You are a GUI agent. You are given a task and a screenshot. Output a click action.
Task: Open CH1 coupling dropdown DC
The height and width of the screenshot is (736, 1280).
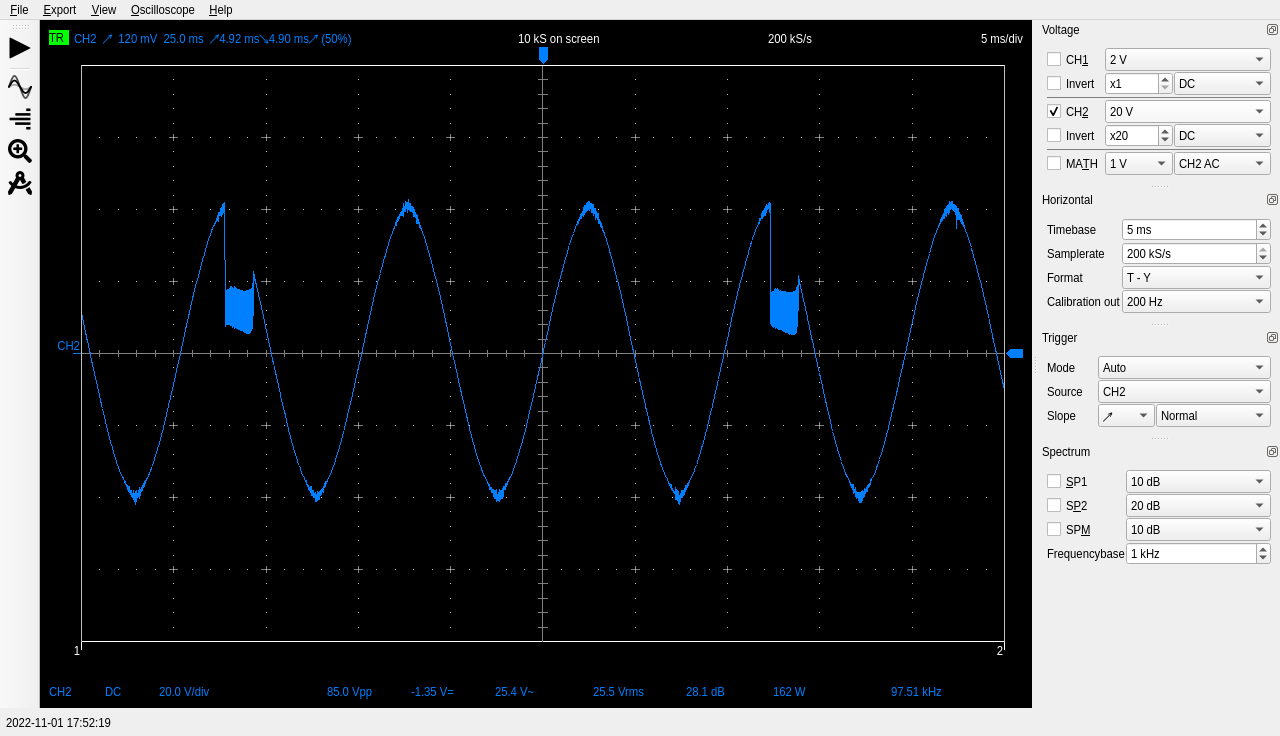point(1222,84)
